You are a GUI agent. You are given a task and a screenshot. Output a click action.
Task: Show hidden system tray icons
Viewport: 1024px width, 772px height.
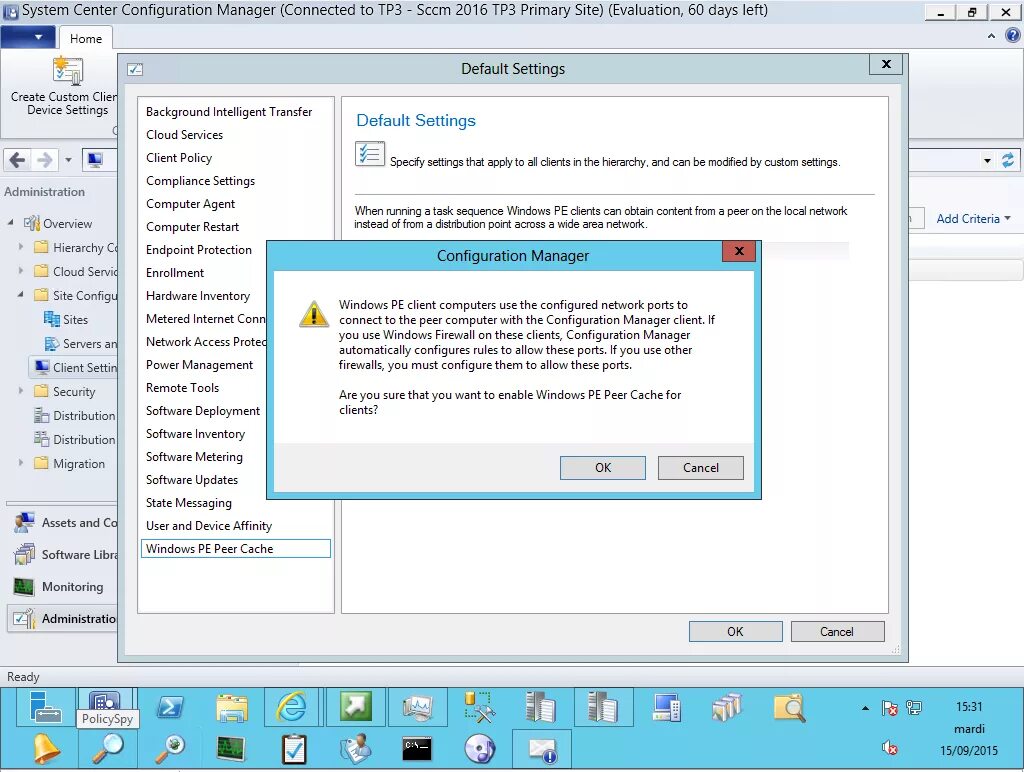(865, 708)
